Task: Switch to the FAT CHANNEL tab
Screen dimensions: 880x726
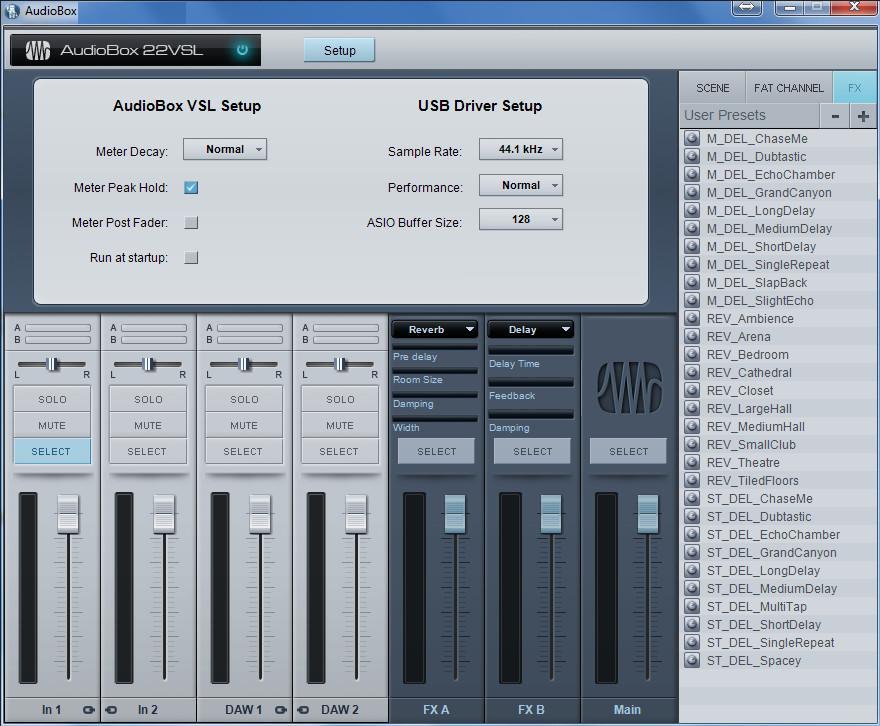Action: click(789, 87)
